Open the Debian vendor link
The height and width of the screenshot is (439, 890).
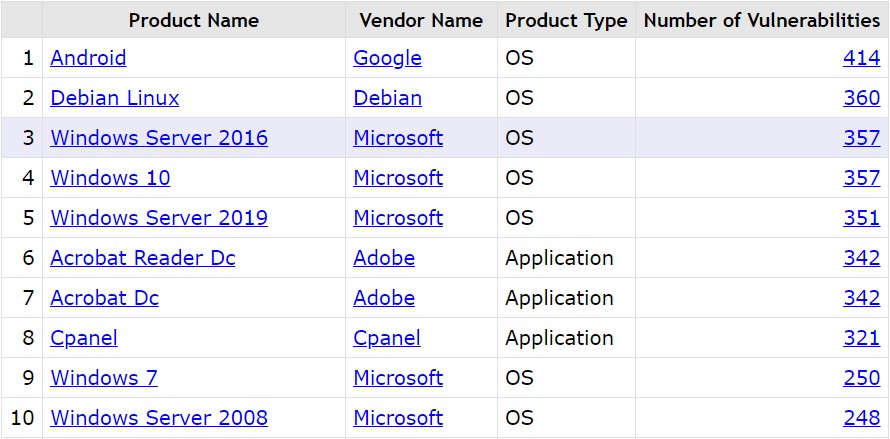[x=387, y=98]
